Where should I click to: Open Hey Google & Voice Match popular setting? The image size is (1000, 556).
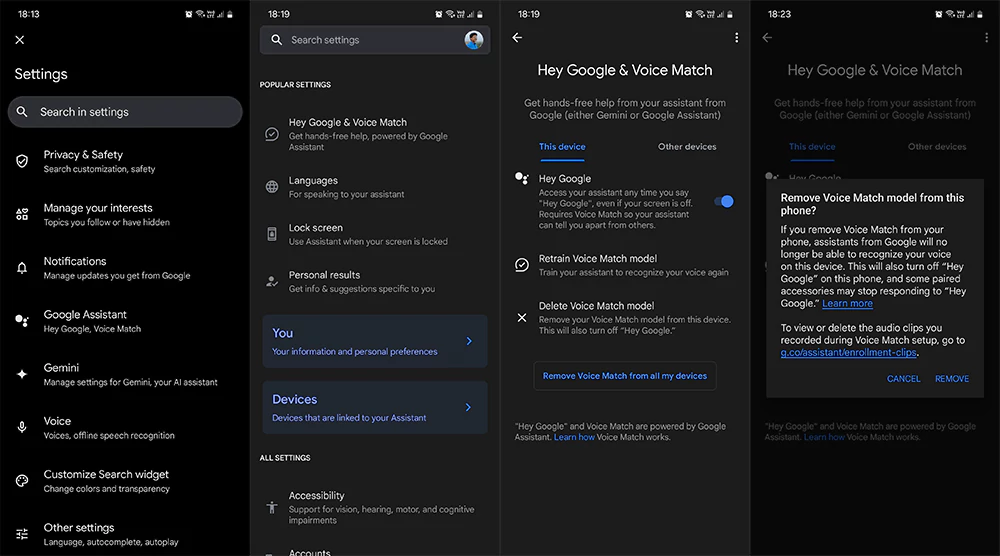[375, 134]
